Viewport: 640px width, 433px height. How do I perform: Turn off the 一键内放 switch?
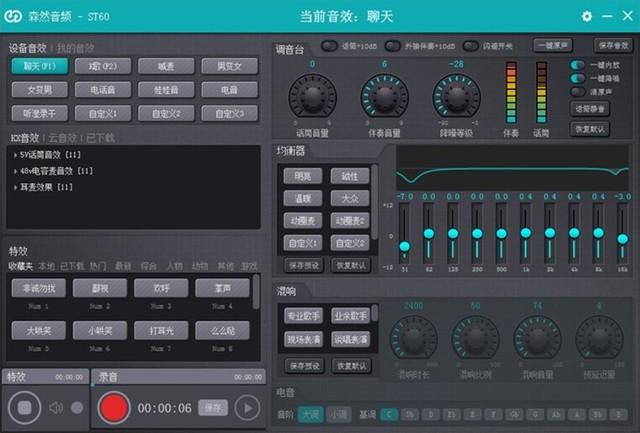coord(578,65)
